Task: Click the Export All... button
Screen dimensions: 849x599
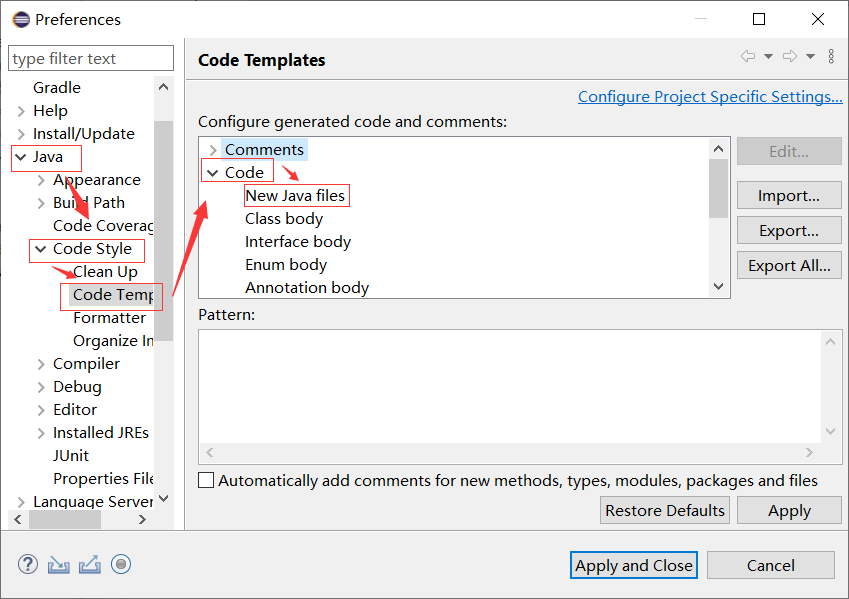Action: click(789, 266)
